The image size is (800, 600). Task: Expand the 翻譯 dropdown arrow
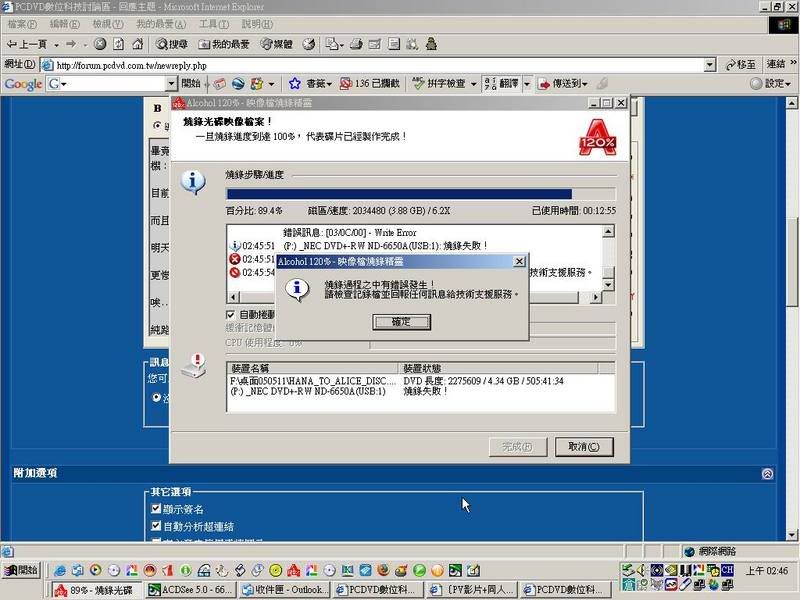(527, 84)
